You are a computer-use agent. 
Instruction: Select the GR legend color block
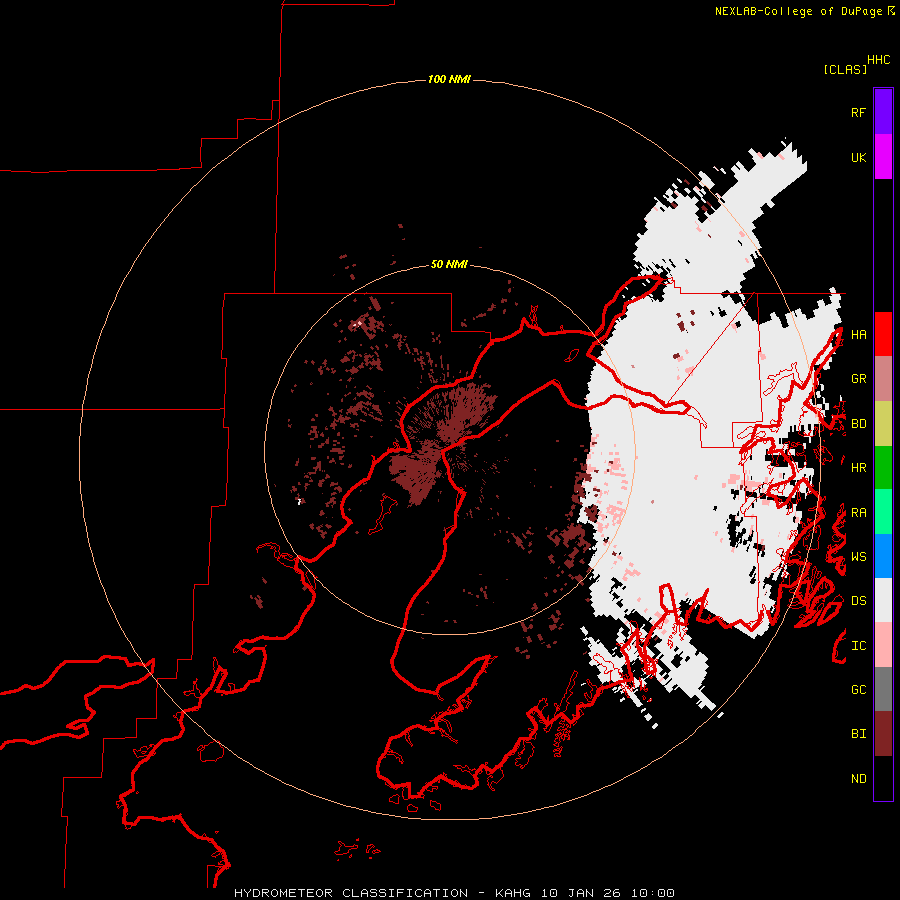(x=883, y=379)
